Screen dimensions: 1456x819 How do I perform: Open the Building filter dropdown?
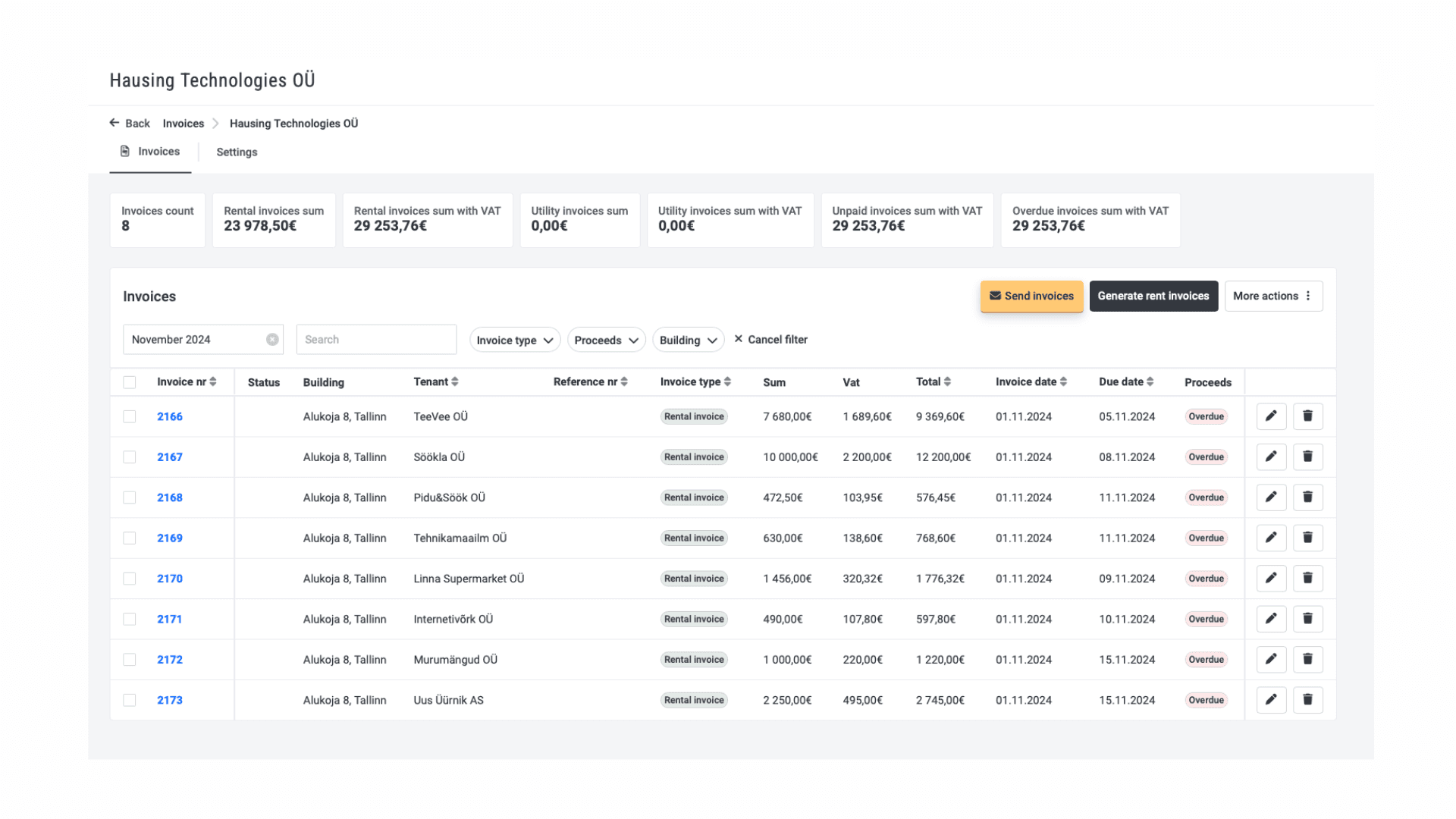pyautogui.click(x=688, y=340)
